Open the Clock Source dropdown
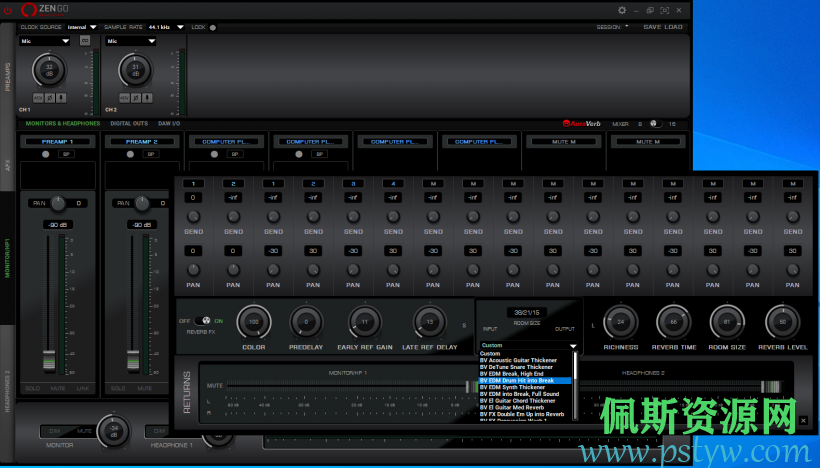820x468 pixels. [x=82, y=27]
